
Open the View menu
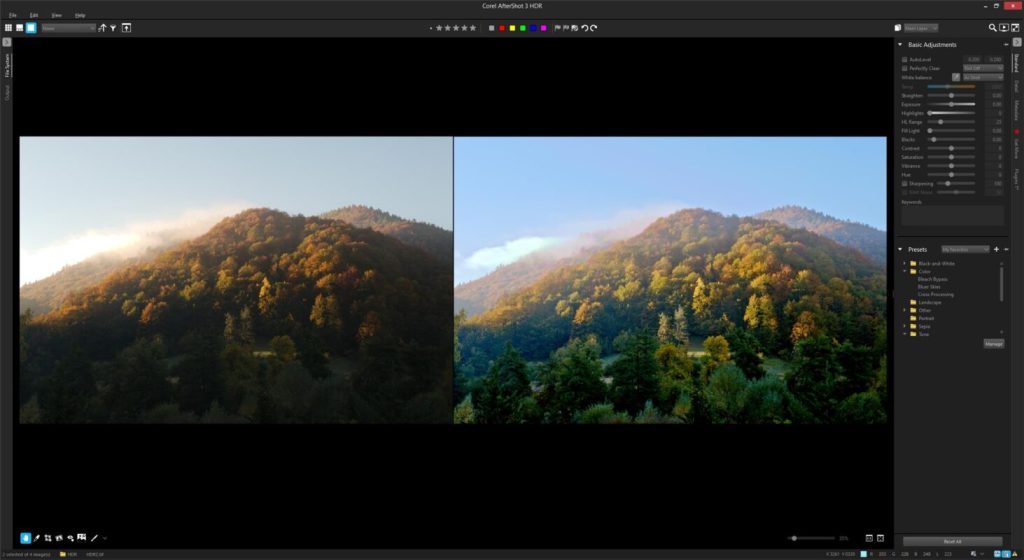coord(56,15)
